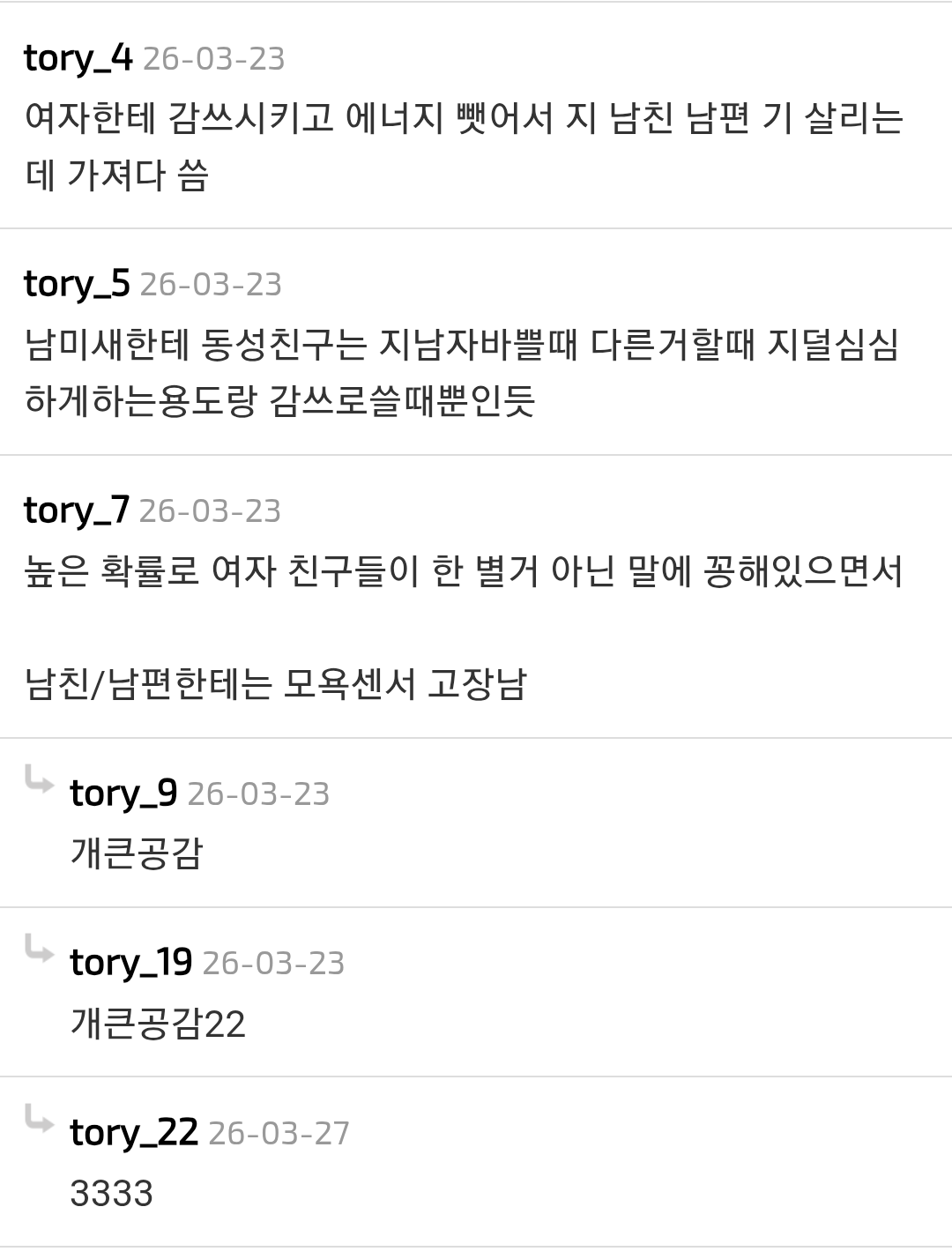
Task: Click tory_4's comment text
Action: pyautogui.click(x=464, y=146)
